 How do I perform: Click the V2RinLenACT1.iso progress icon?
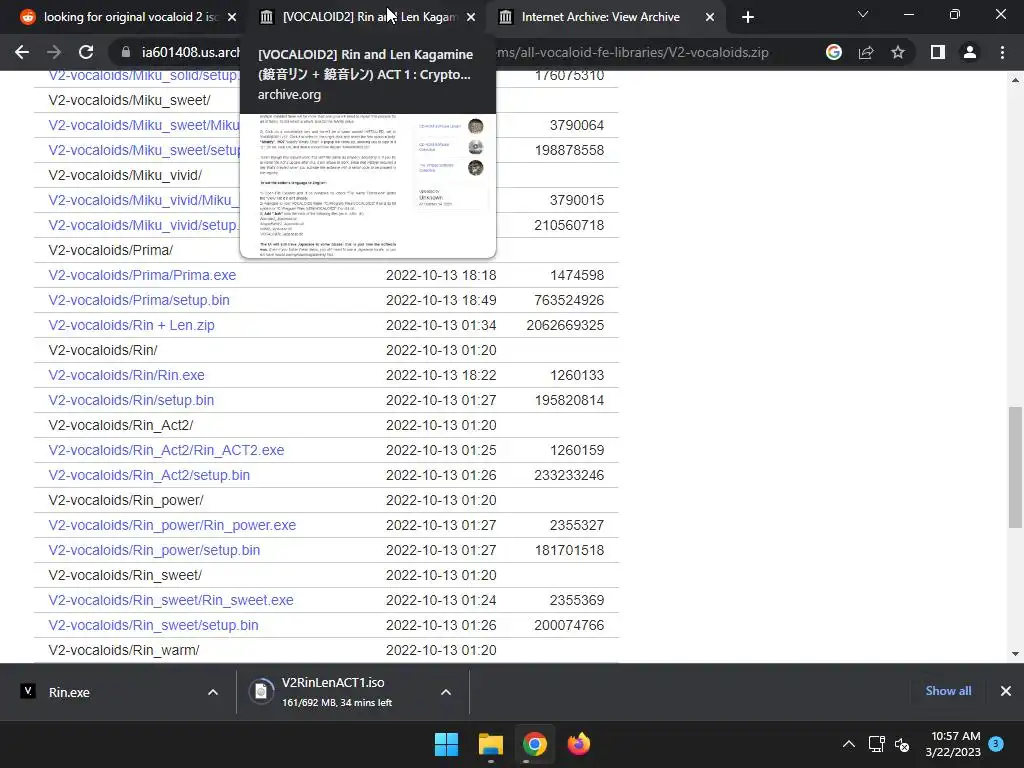[x=261, y=692]
